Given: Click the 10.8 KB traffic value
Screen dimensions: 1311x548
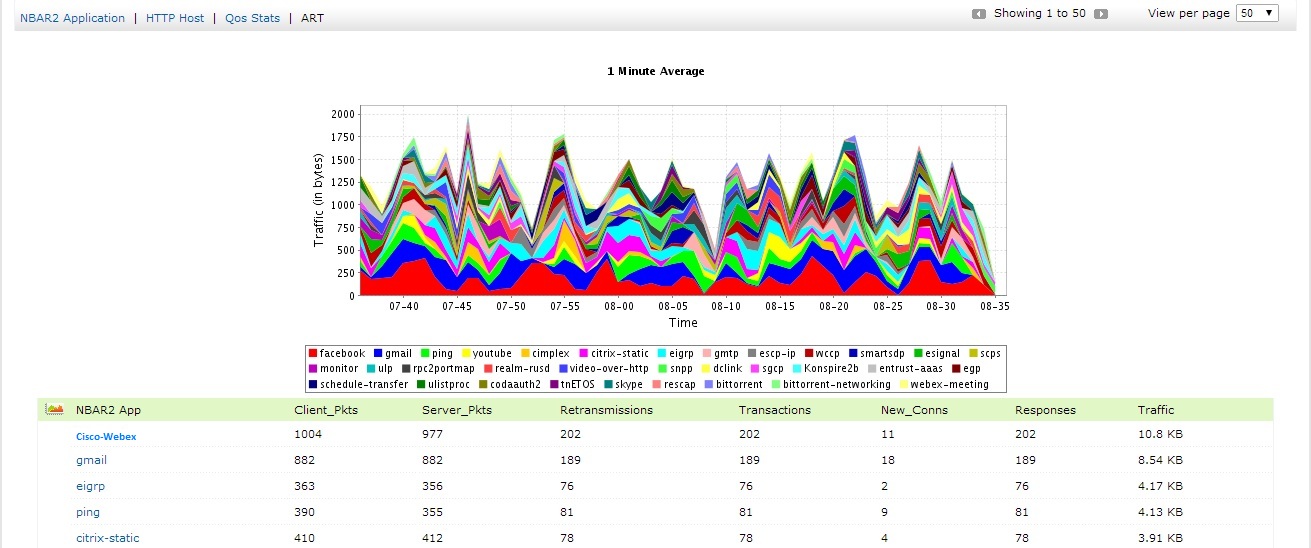Looking at the screenshot, I should 1160,434.
